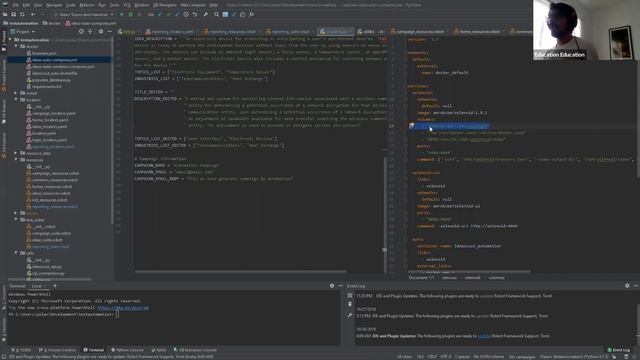Open the Event Log button in status bar
The width and height of the screenshot is (640, 360).
pyautogui.click(x=618, y=350)
